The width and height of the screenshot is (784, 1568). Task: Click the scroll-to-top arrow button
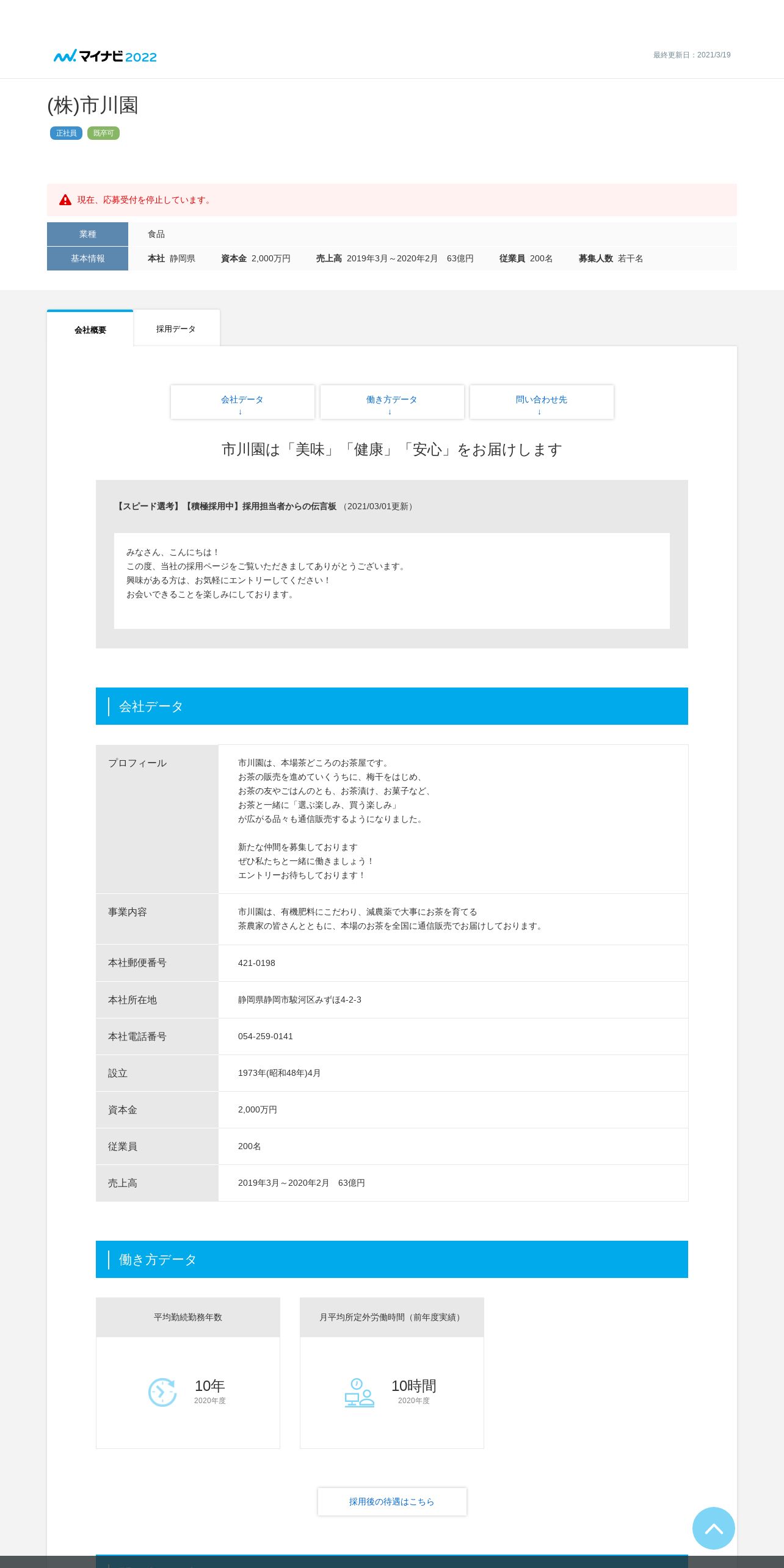pos(713,1528)
